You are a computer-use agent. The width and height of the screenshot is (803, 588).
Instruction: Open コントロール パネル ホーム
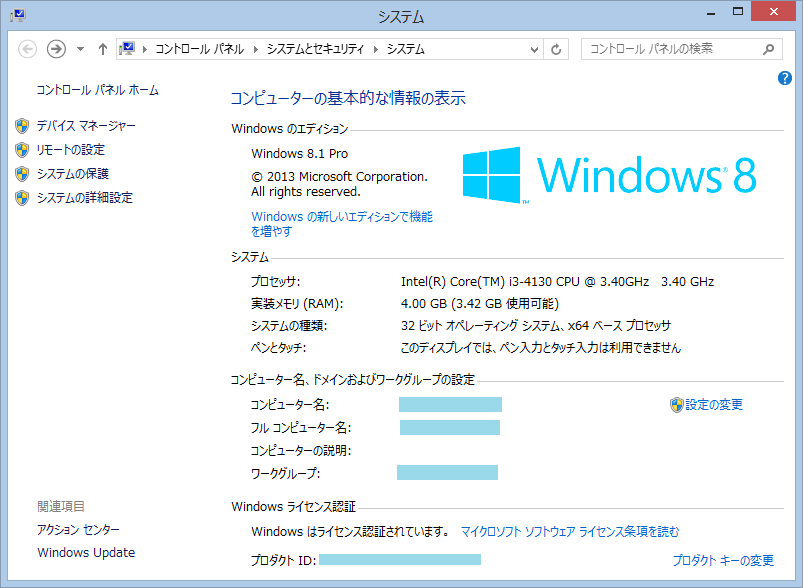click(x=97, y=90)
